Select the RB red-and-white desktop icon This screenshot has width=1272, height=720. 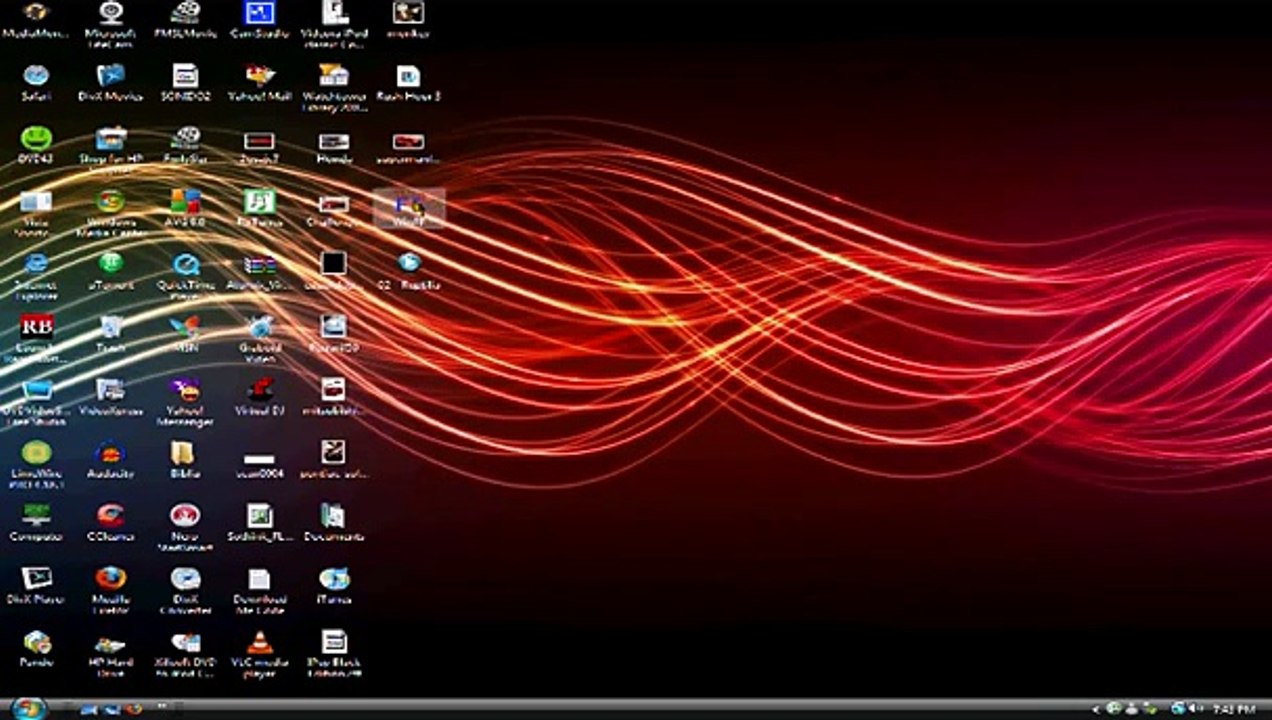point(36,327)
